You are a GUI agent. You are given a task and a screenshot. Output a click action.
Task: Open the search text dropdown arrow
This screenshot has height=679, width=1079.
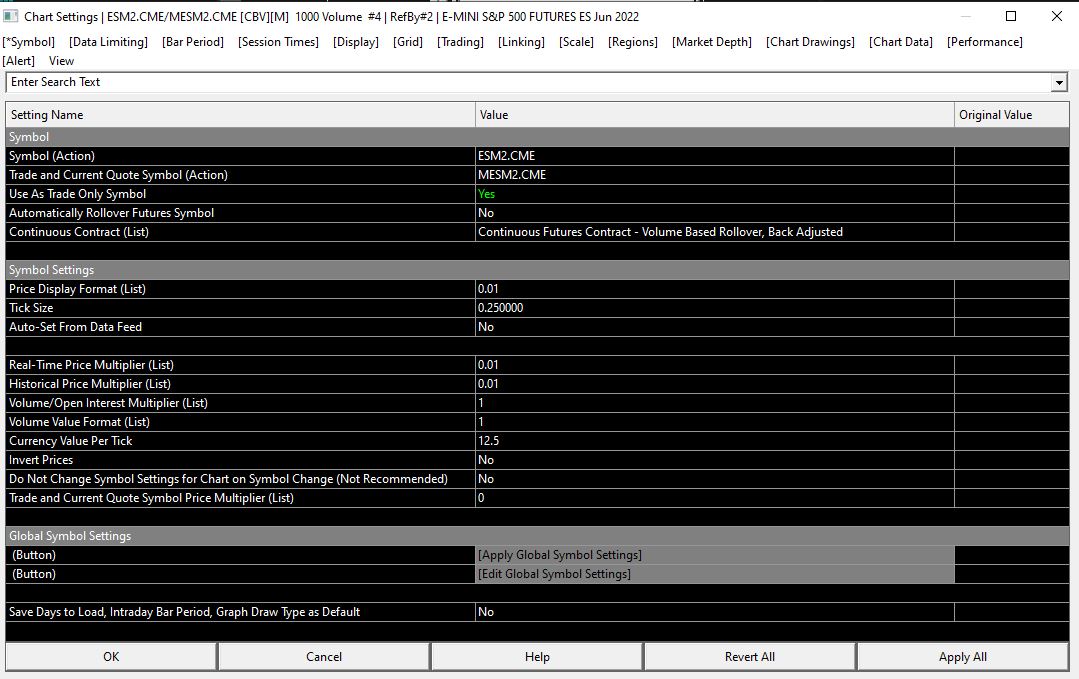[x=1059, y=83]
